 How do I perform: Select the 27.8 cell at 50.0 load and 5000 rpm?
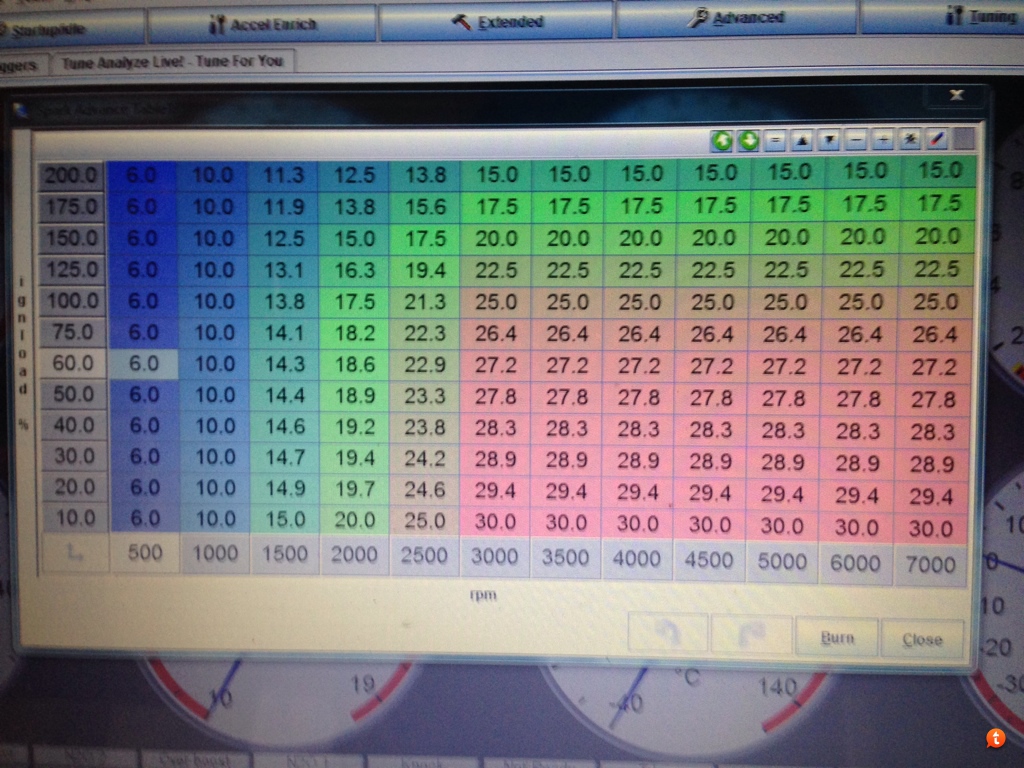point(784,398)
